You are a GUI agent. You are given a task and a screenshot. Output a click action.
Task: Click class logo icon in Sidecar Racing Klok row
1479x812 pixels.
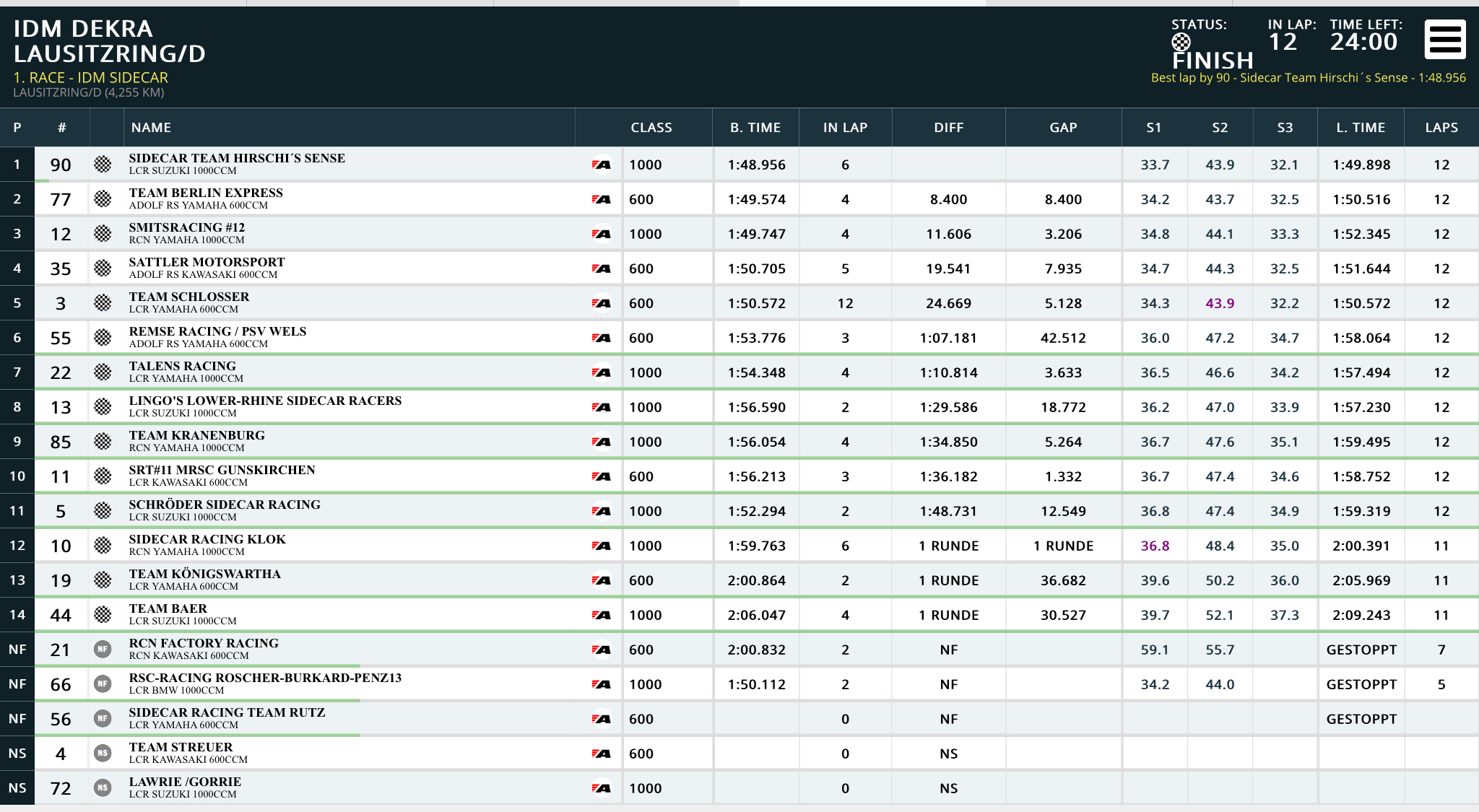tap(601, 546)
